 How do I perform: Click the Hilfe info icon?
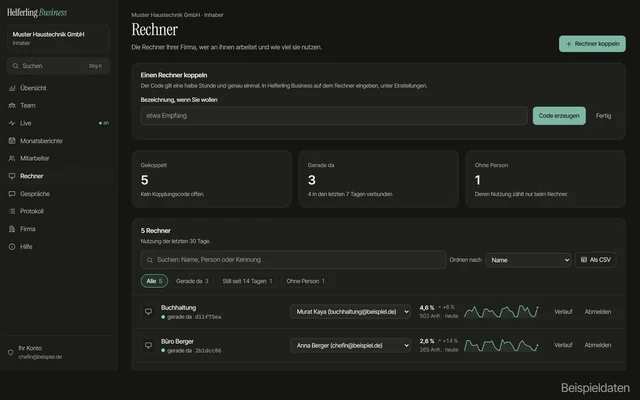(12, 247)
